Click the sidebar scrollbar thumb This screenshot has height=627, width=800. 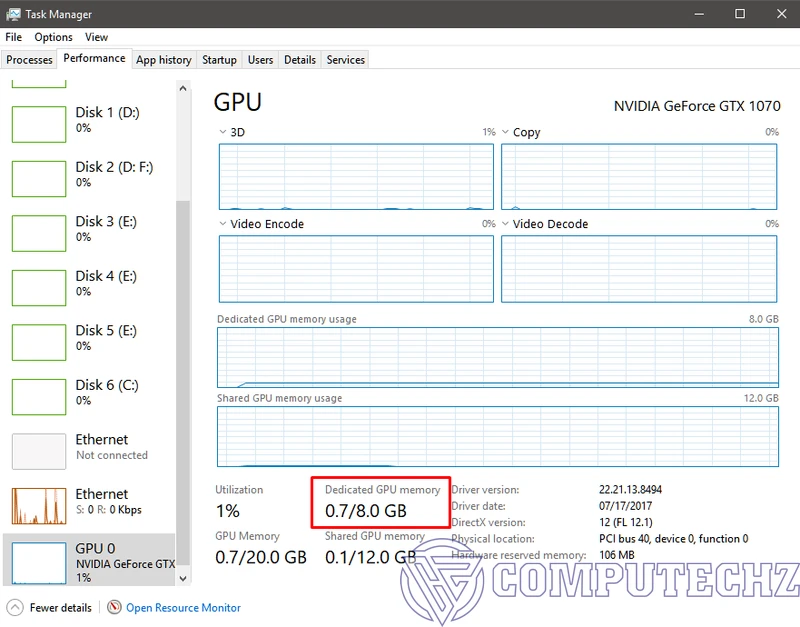pos(183,383)
